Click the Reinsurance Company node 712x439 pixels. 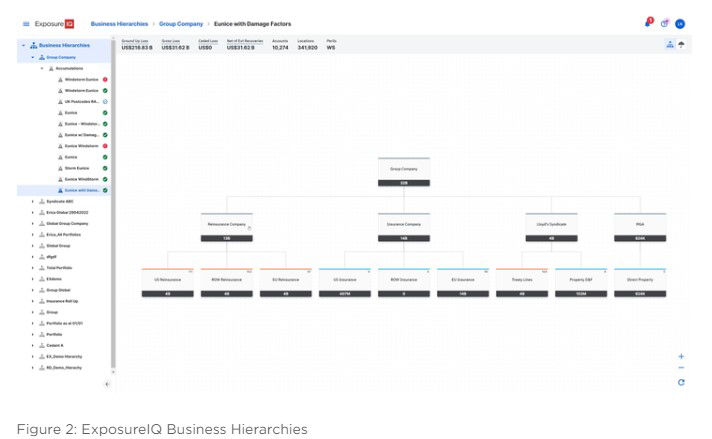coord(227,227)
